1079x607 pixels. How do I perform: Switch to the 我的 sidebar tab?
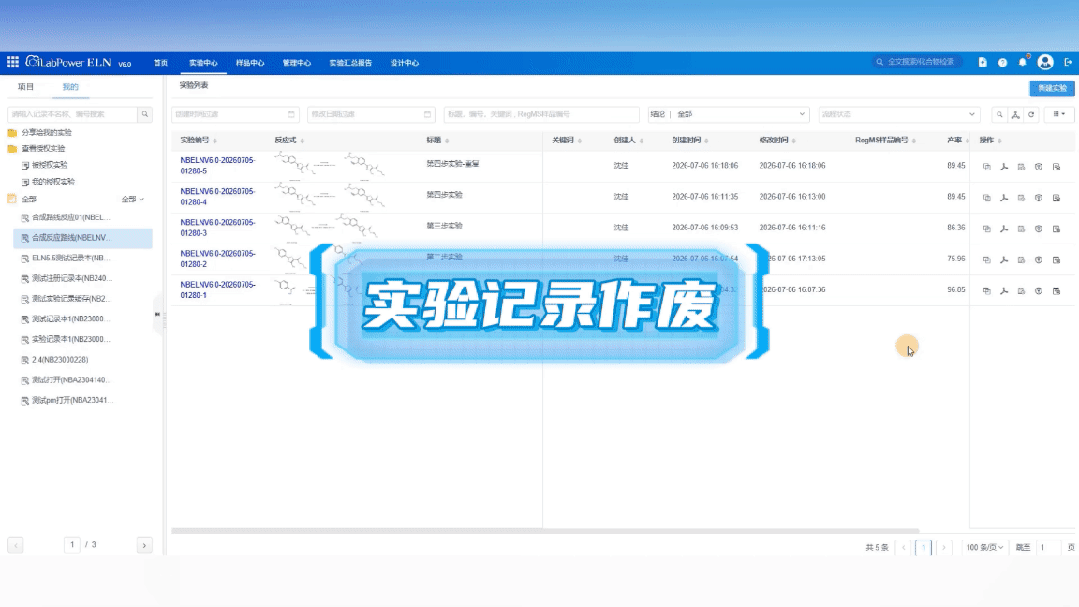[x=70, y=87]
